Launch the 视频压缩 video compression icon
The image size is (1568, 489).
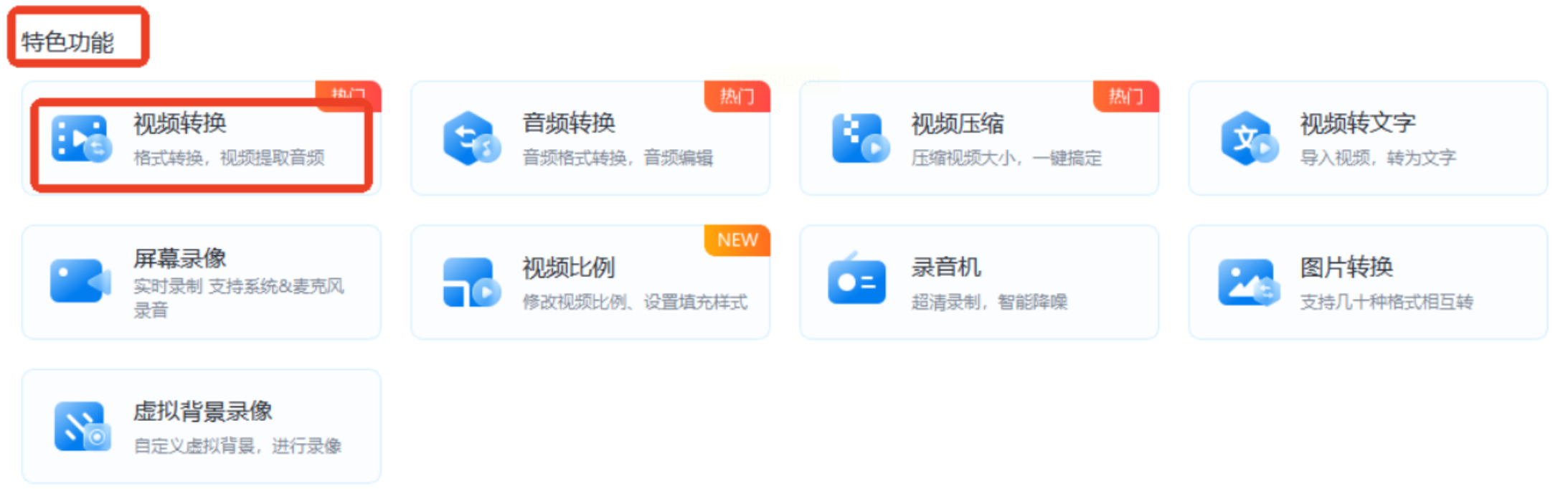tap(860, 138)
